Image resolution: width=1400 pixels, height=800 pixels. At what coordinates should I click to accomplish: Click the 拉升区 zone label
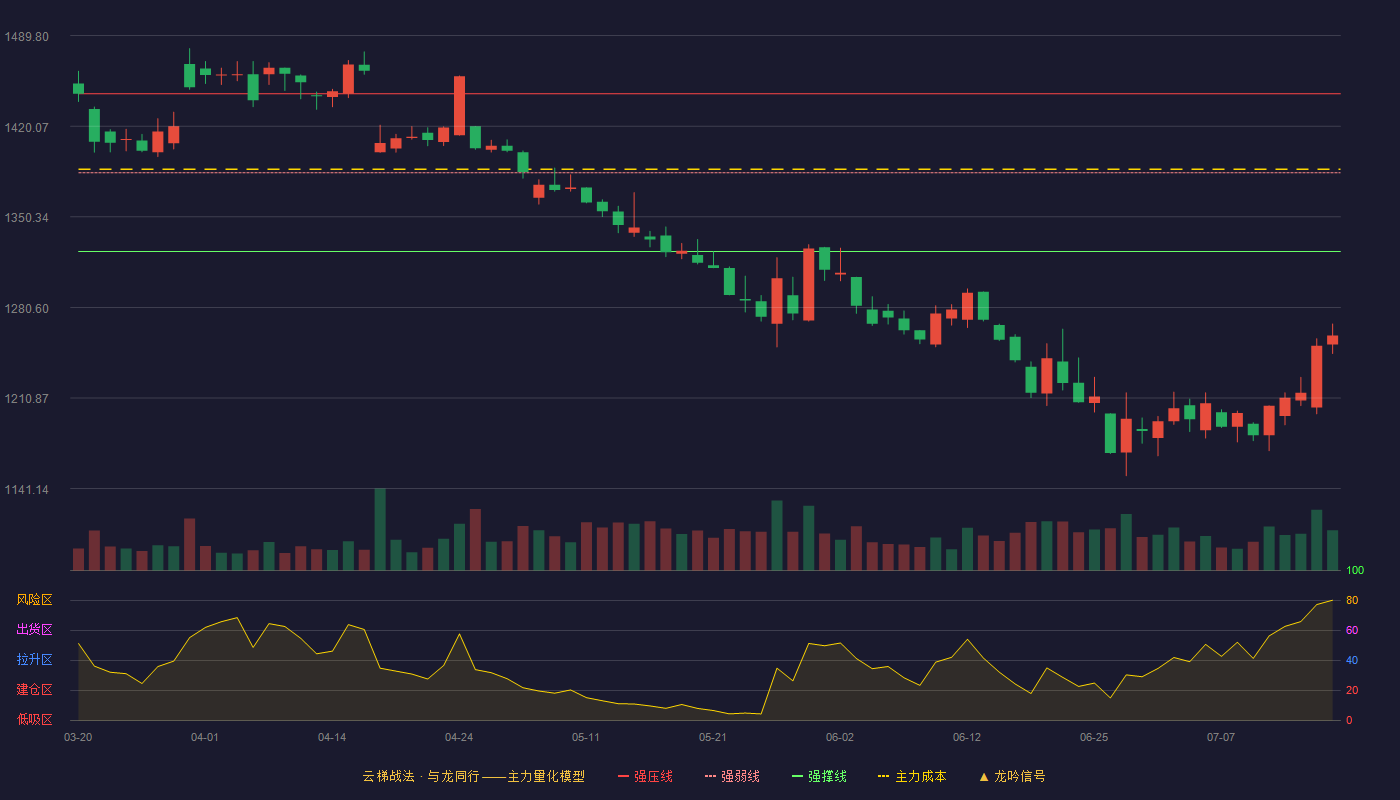click(34, 660)
